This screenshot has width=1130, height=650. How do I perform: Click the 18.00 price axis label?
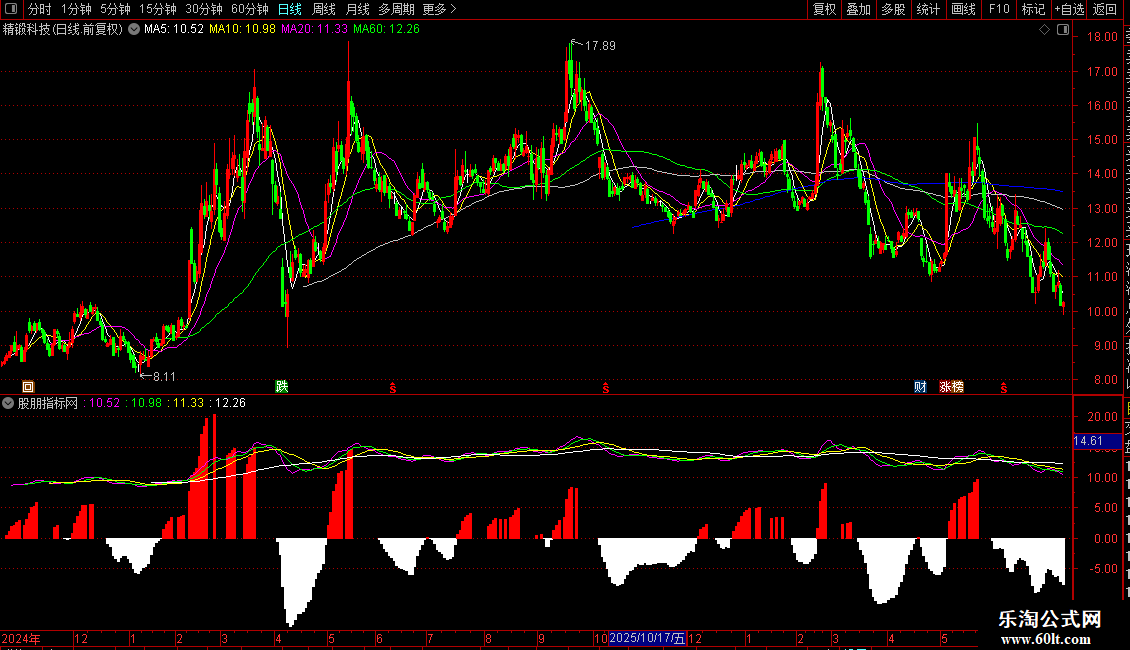click(1103, 37)
